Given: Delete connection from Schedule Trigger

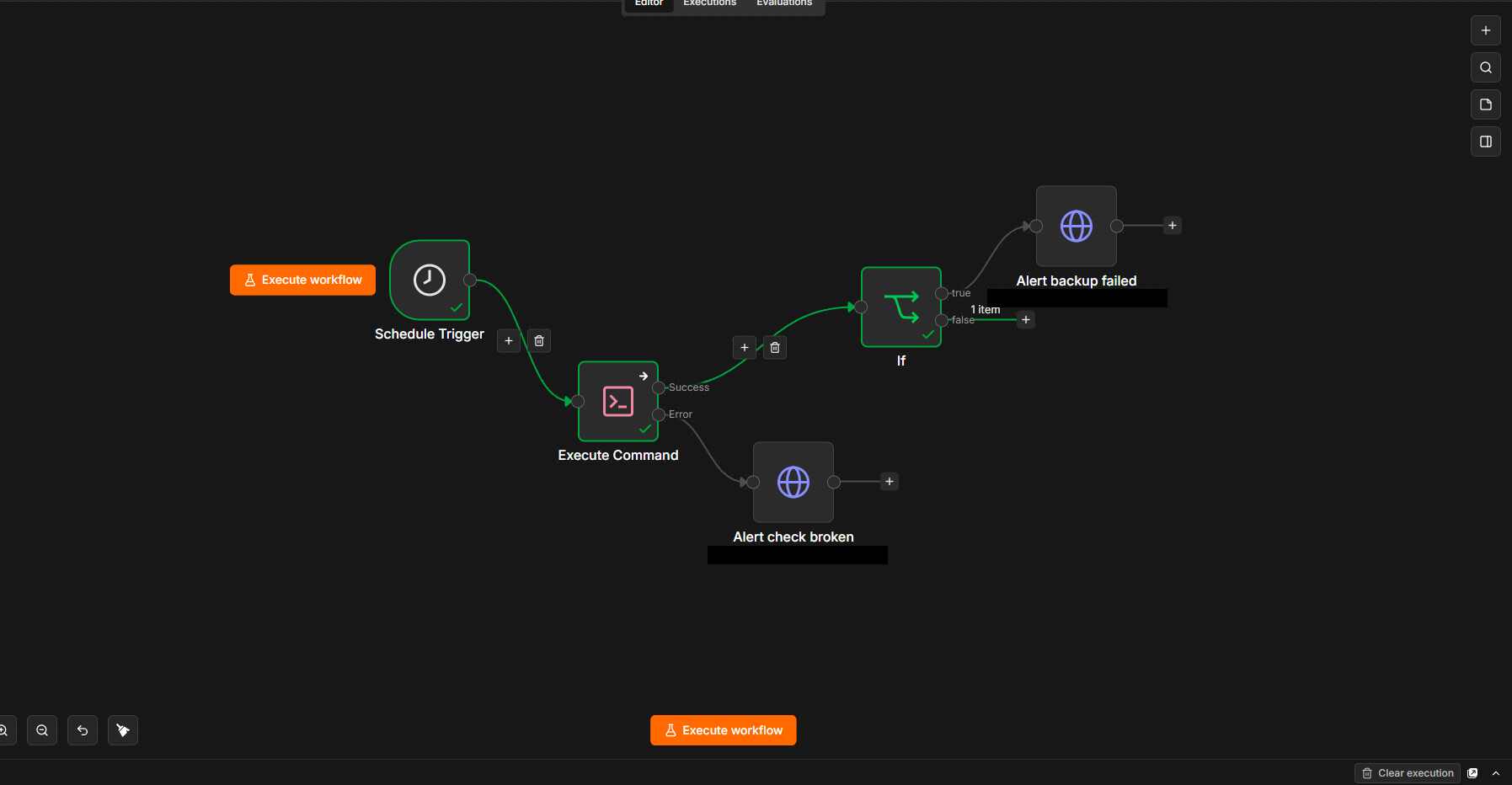Looking at the screenshot, I should coord(539,341).
